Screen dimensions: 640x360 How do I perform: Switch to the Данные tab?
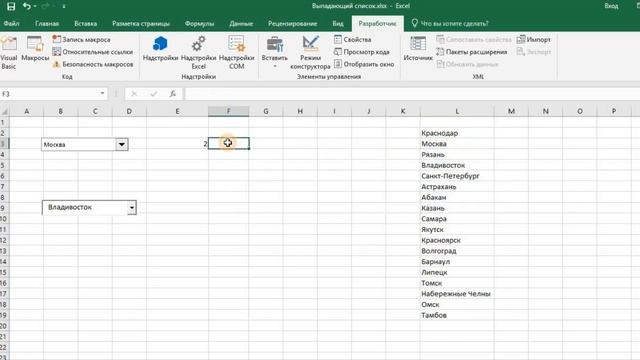(x=241, y=24)
